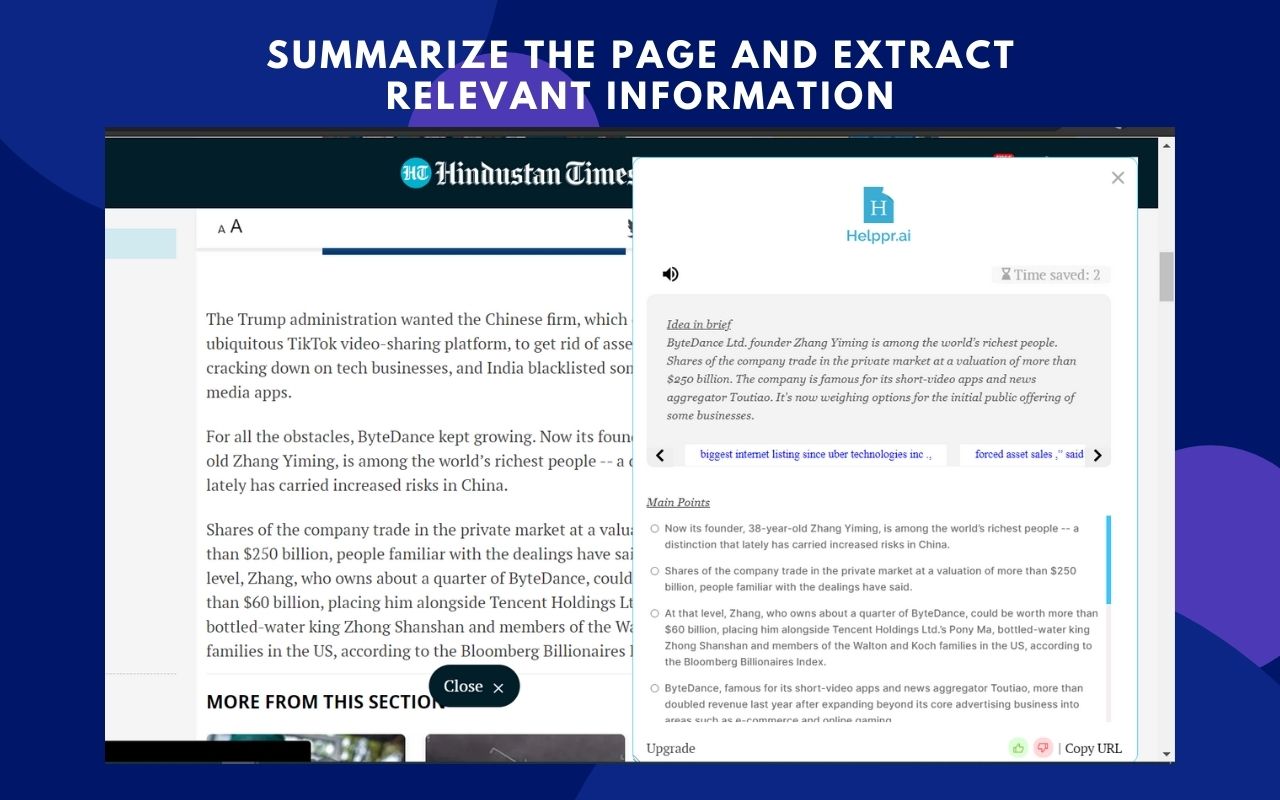The width and height of the screenshot is (1280, 800).
Task: Open first thumbnail under More From This Section
Action: tap(306, 748)
